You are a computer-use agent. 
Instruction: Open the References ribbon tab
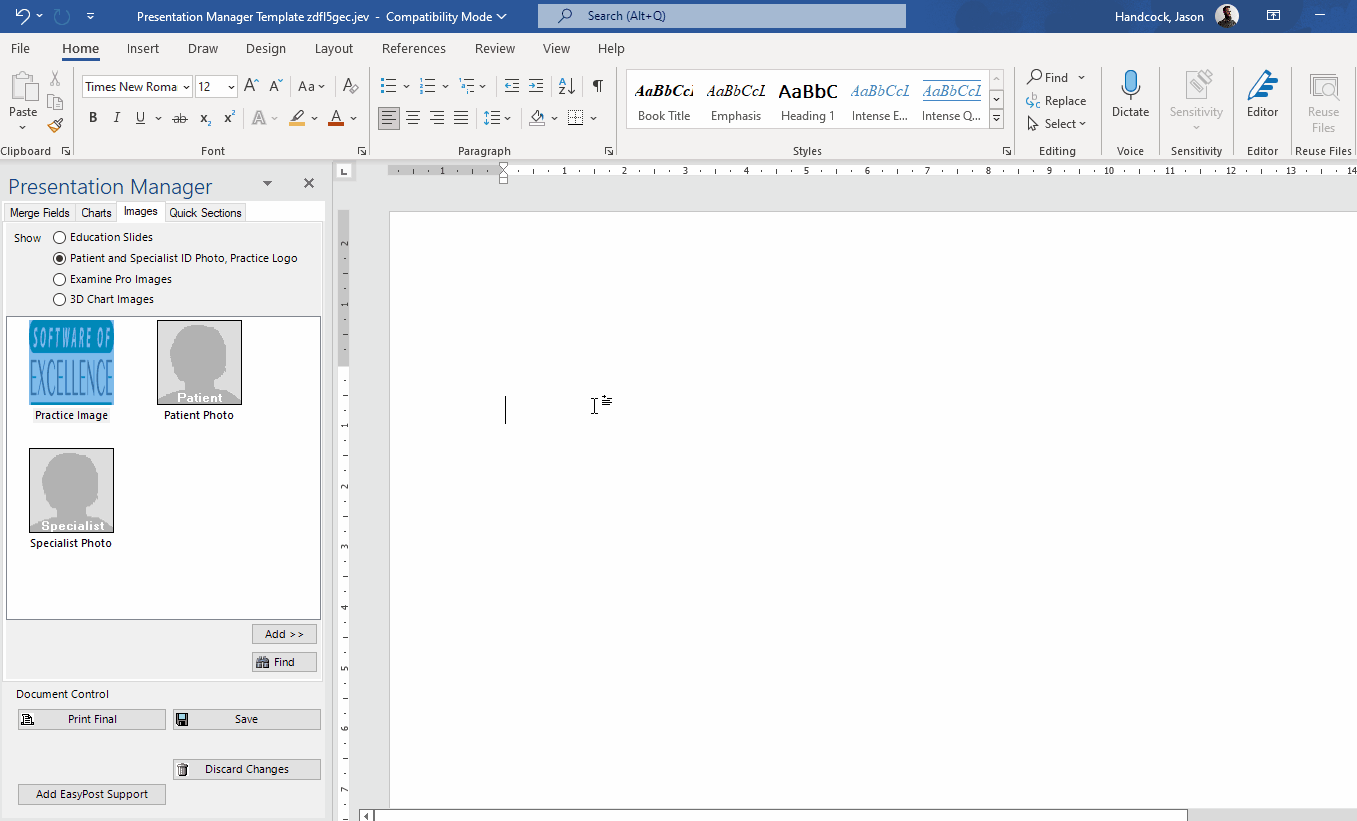(413, 48)
